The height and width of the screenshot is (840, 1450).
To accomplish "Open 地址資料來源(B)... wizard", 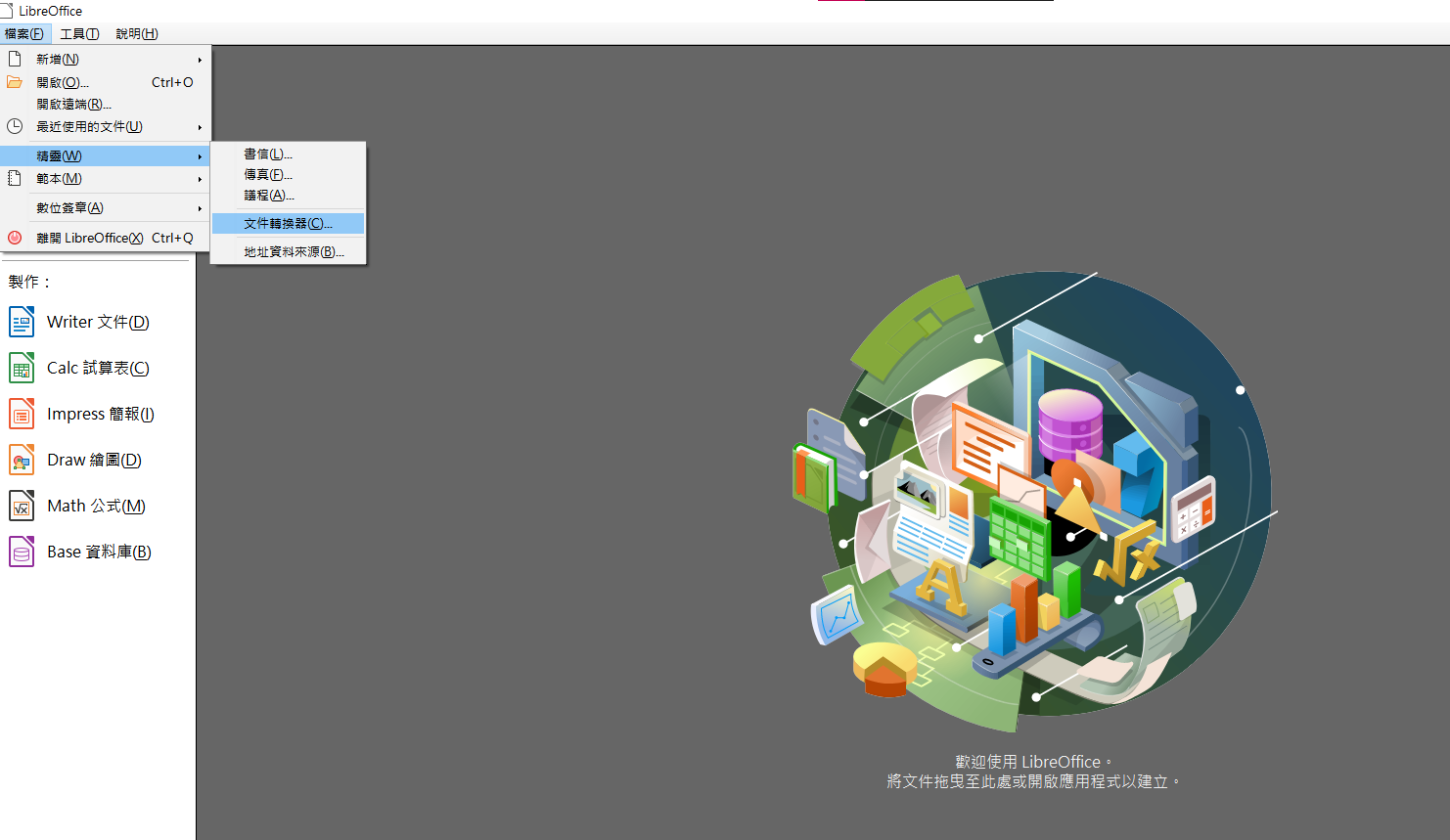I will coord(289,251).
